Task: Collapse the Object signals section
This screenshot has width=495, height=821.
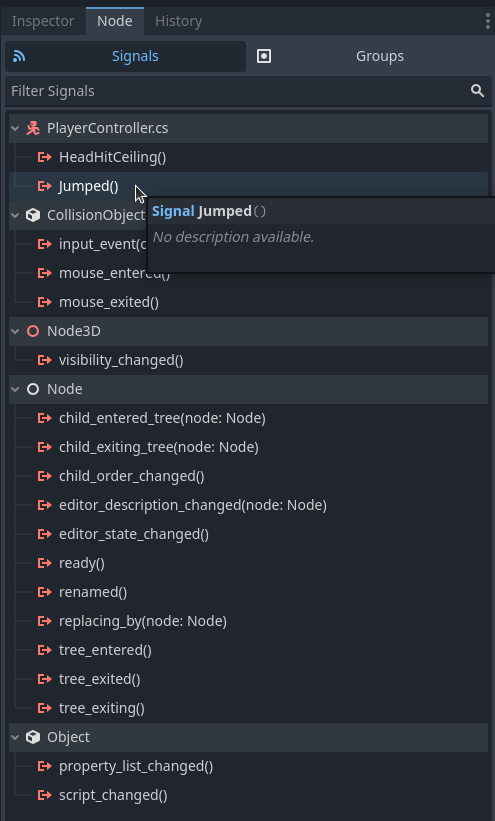Action: click(x=15, y=737)
